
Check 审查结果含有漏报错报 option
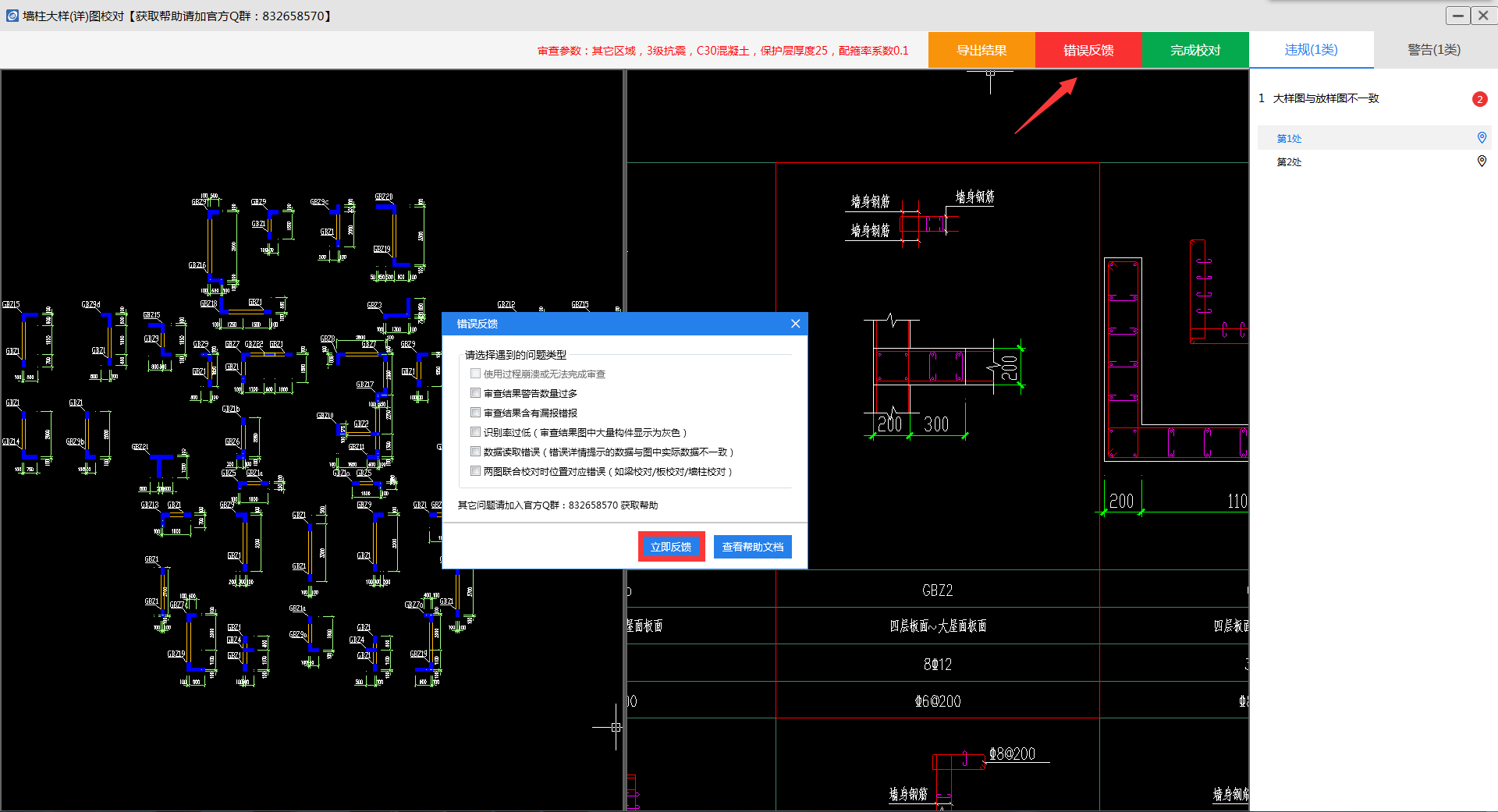click(x=475, y=413)
